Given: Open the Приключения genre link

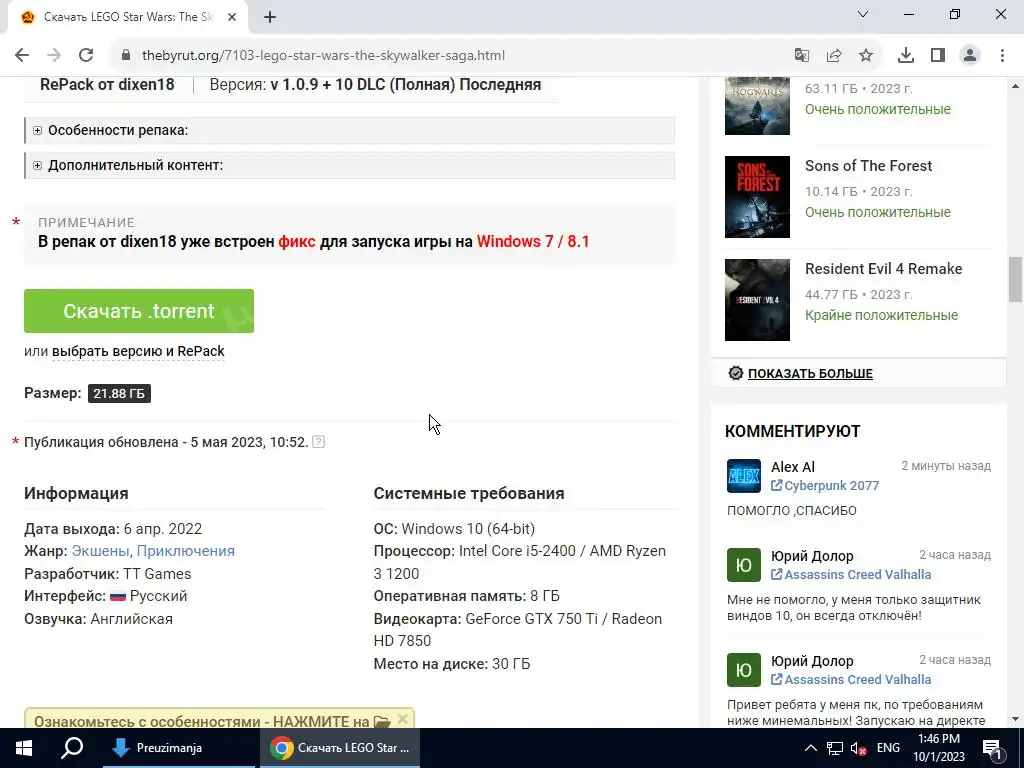Looking at the screenshot, I should tap(185, 551).
